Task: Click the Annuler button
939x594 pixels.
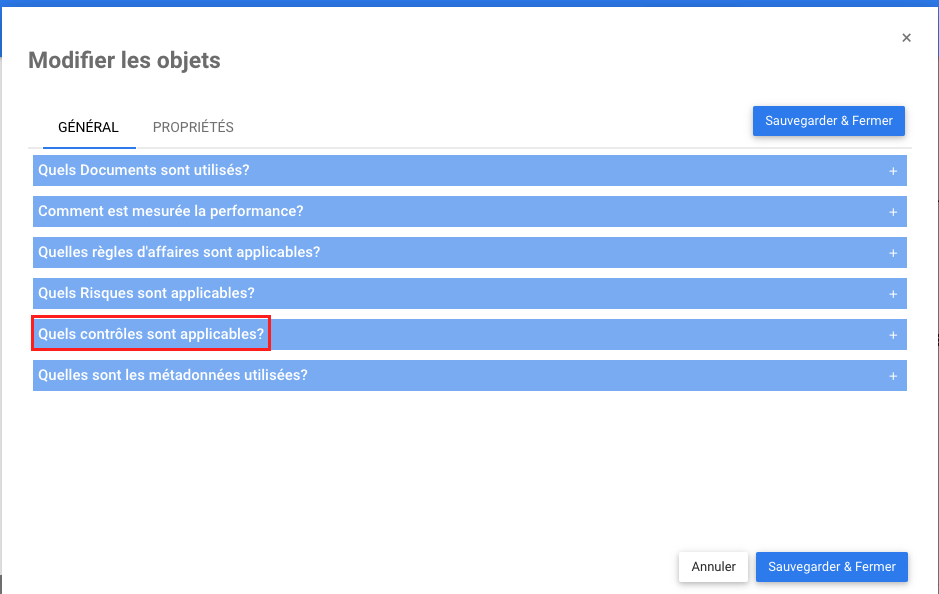Action: [x=713, y=566]
